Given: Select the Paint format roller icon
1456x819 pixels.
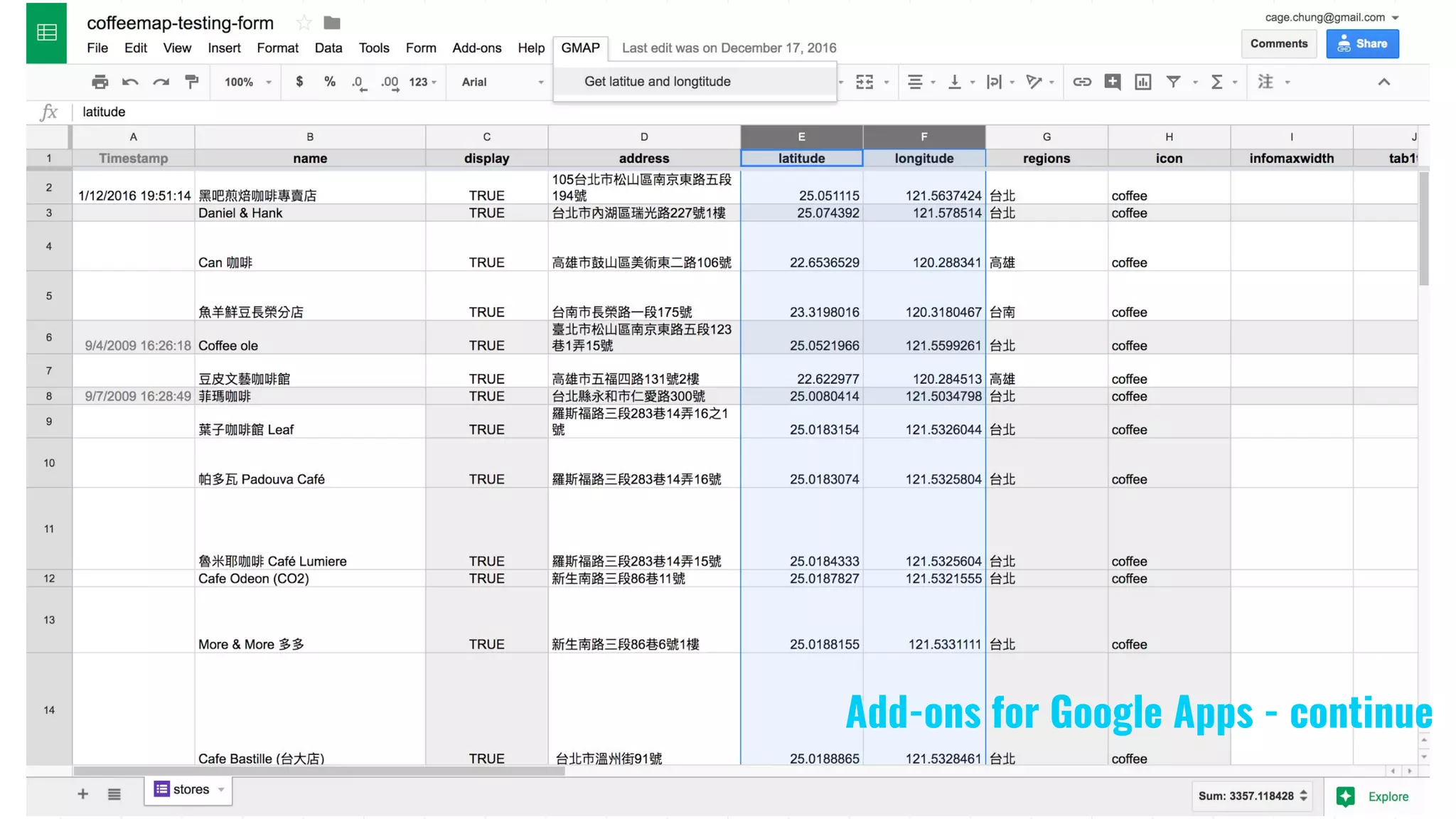Looking at the screenshot, I should click(x=191, y=82).
